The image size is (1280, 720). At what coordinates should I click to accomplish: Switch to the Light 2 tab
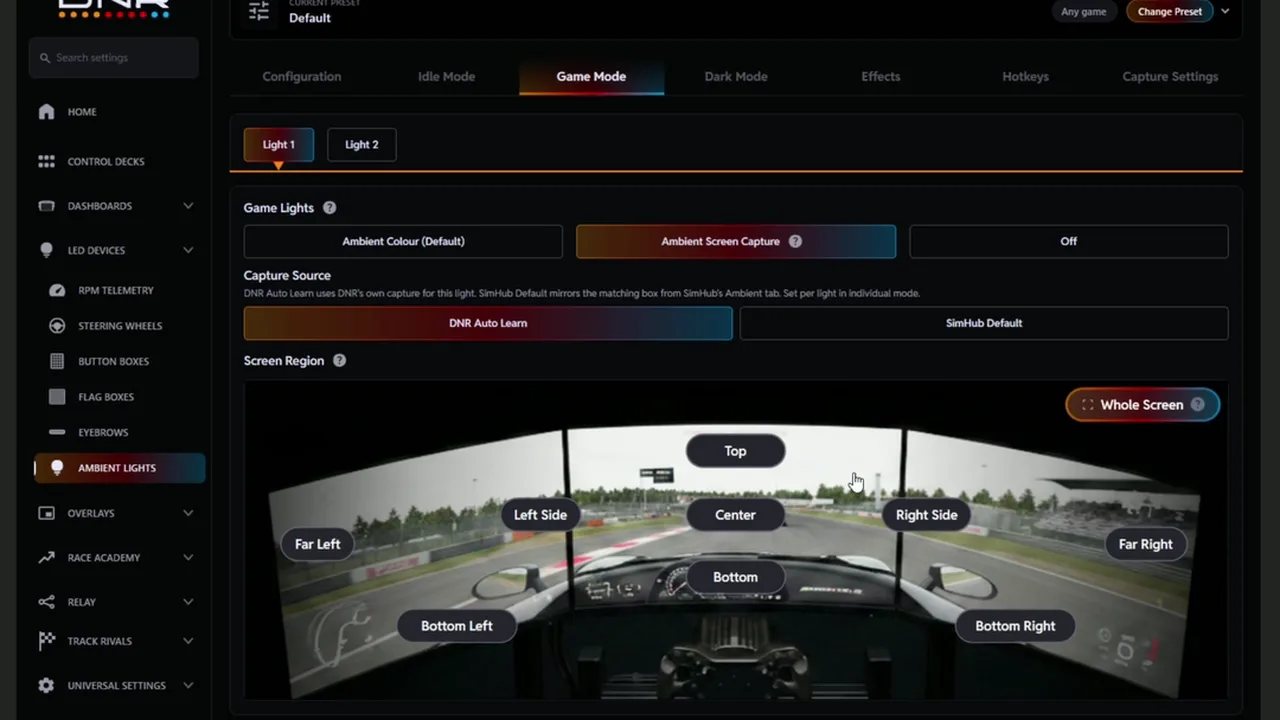coord(361,145)
